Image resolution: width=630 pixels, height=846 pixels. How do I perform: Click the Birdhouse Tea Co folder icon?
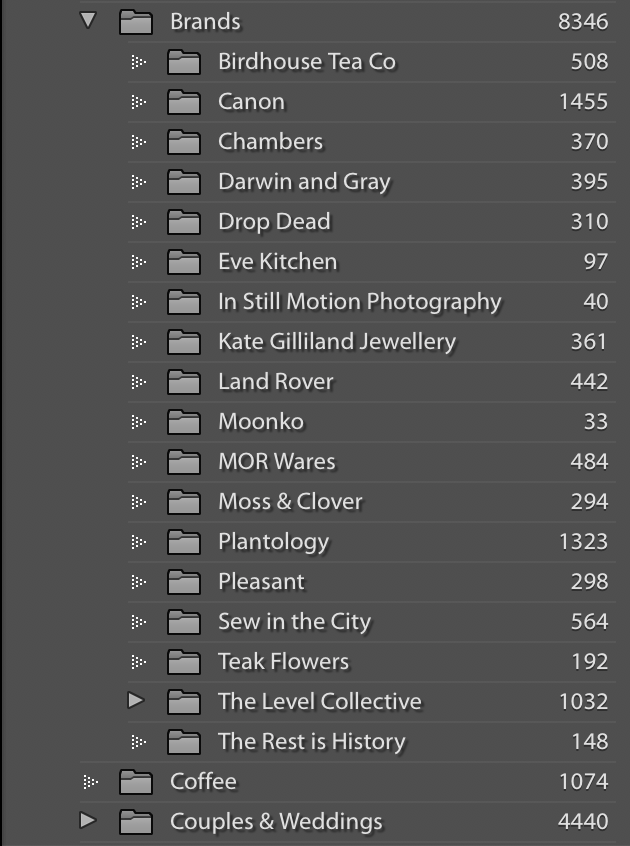point(184,62)
